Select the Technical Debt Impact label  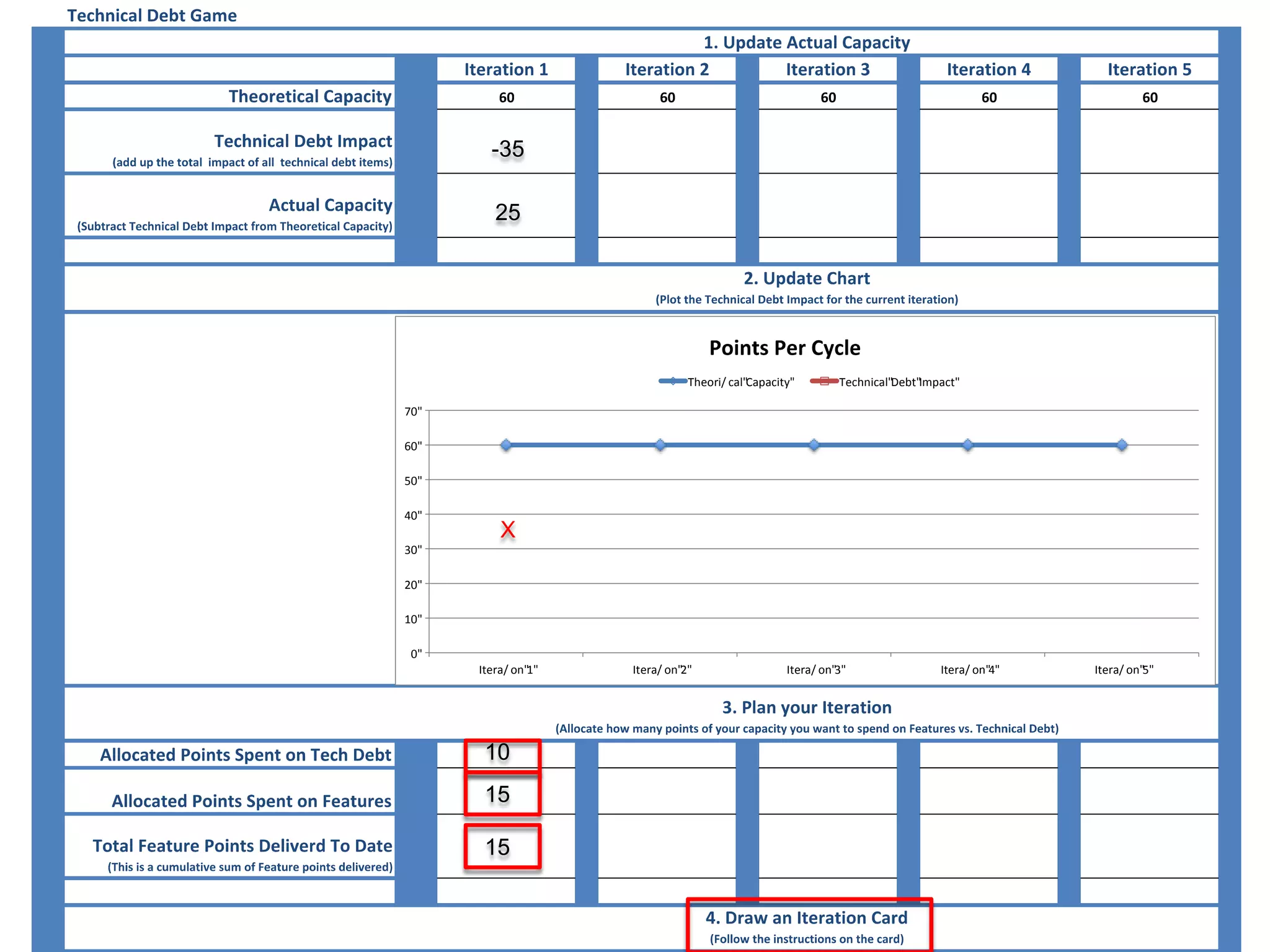[x=303, y=141]
